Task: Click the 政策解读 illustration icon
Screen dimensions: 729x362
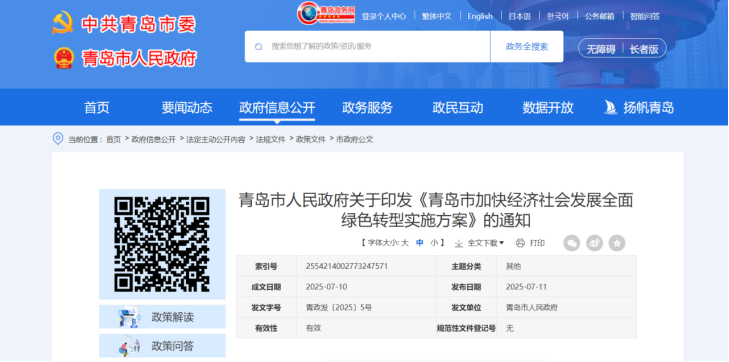Action: (x=129, y=317)
